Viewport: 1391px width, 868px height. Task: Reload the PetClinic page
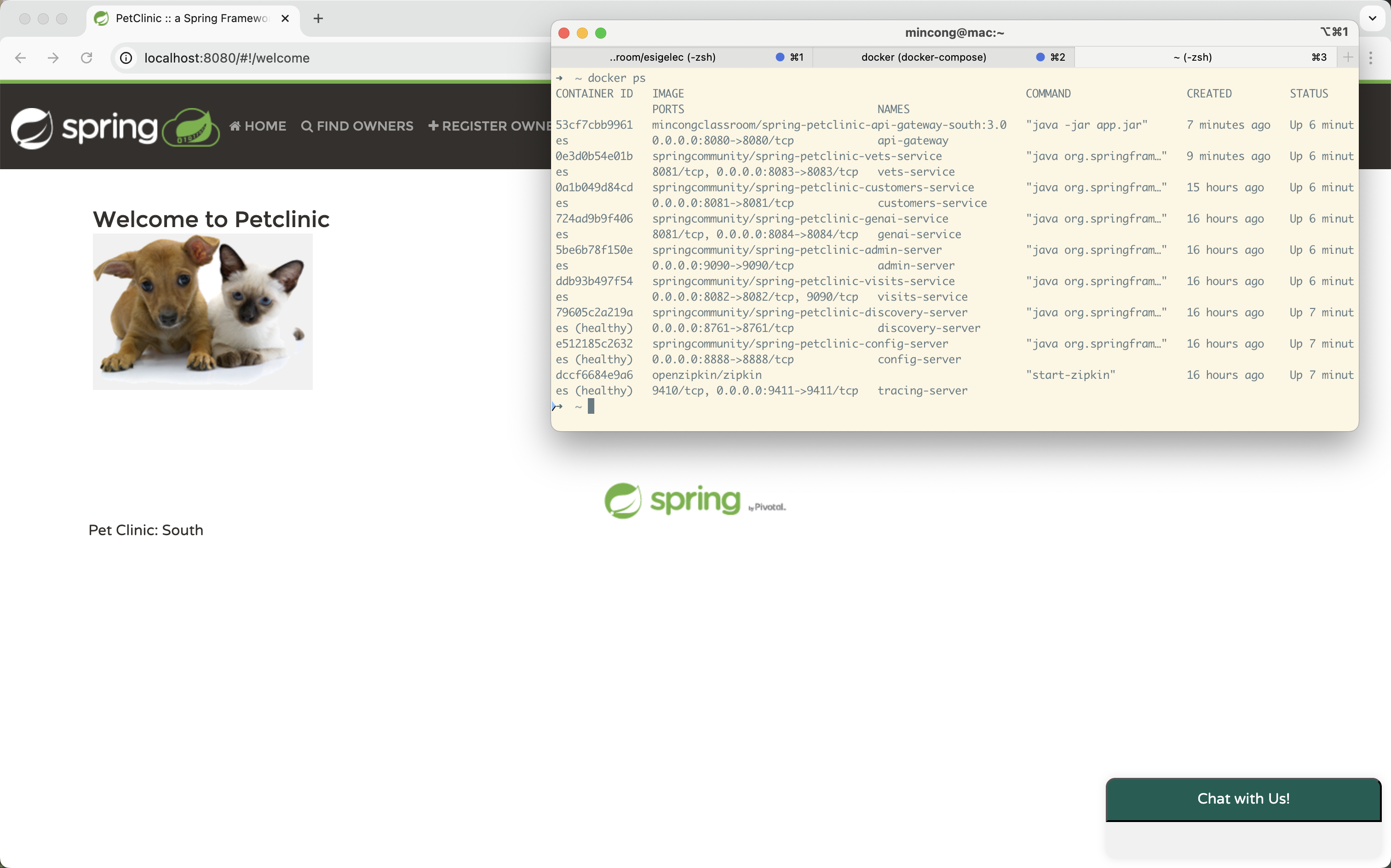(x=87, y=58)
